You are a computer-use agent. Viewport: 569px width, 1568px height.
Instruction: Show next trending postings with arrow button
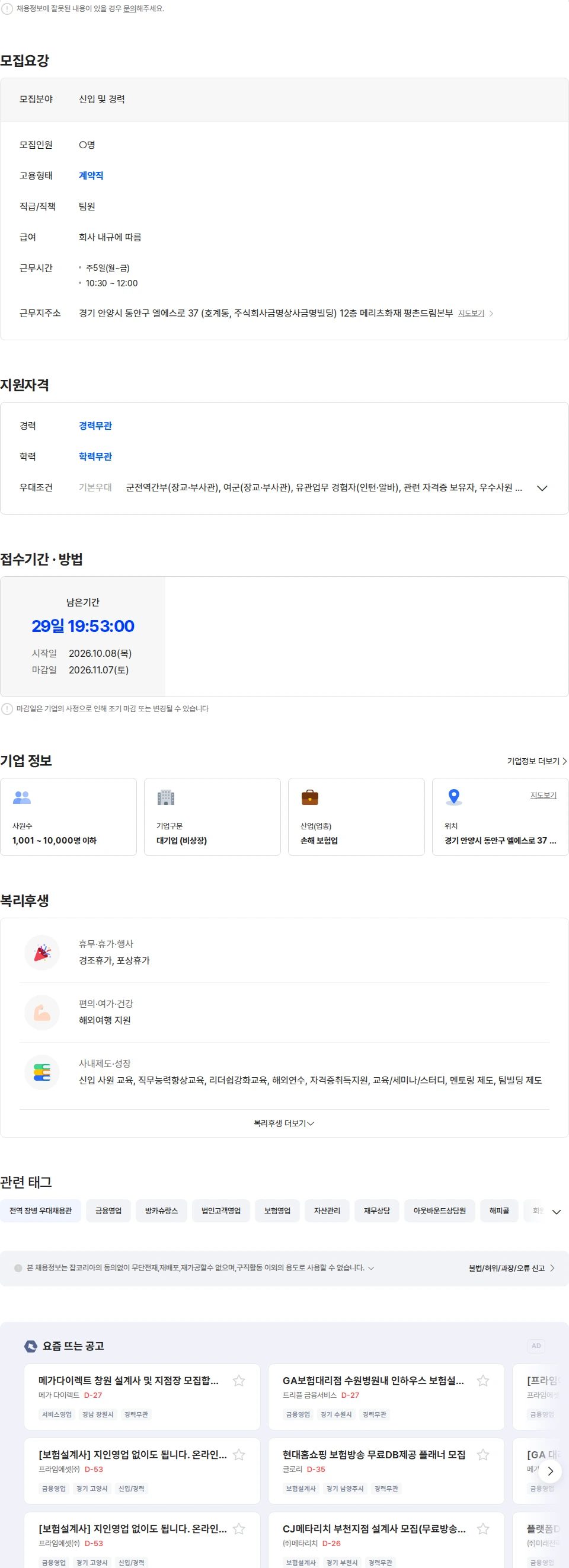(x=550, y=1471)
